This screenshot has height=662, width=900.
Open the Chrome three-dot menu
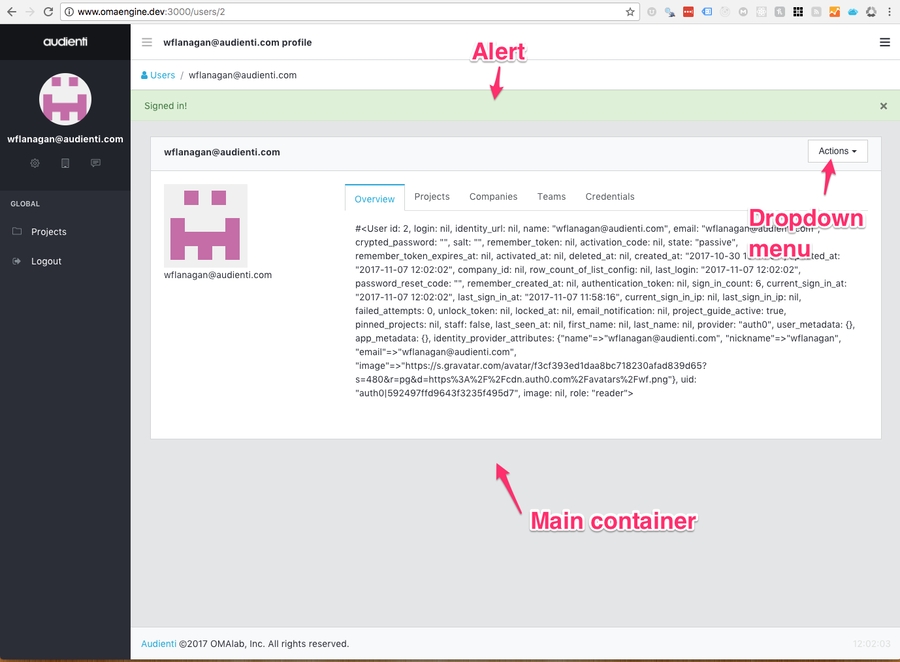(x=890, y=12)
